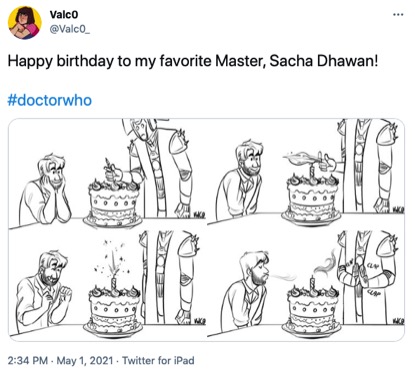Screen dimensions: 415x371
Task: Click the May 1, 2021 date
Action: (85, 360)
